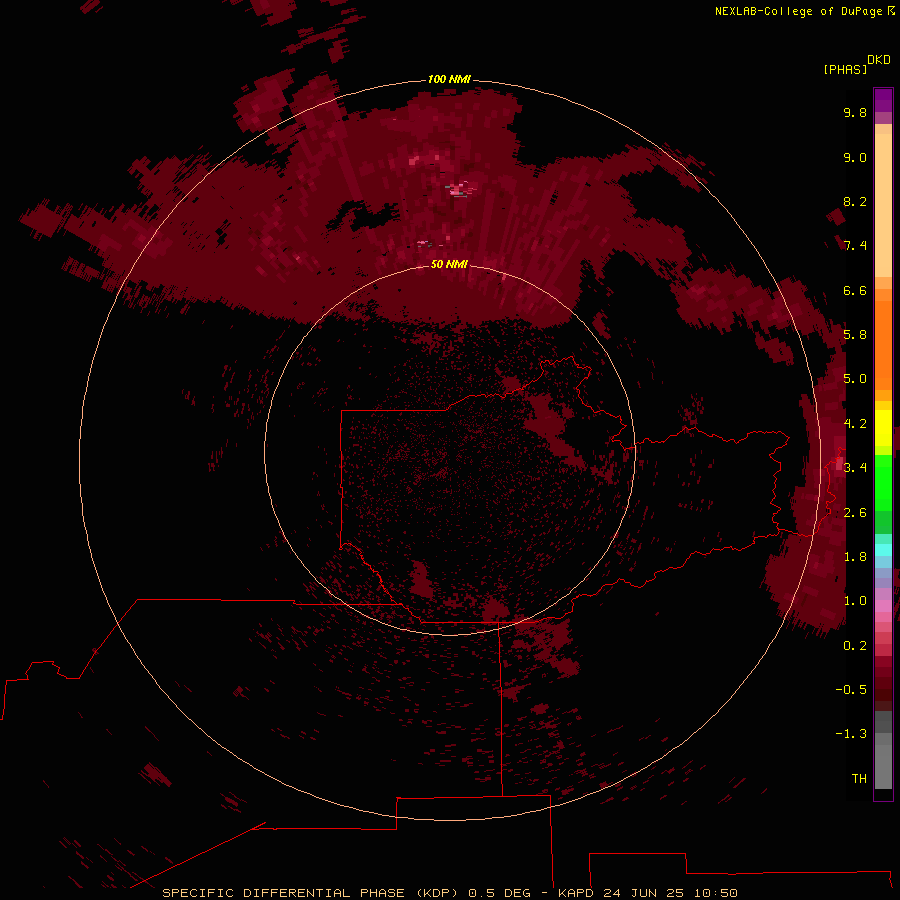Click the DKD units label
The image size is (900, 900).
tap(879, 60)
